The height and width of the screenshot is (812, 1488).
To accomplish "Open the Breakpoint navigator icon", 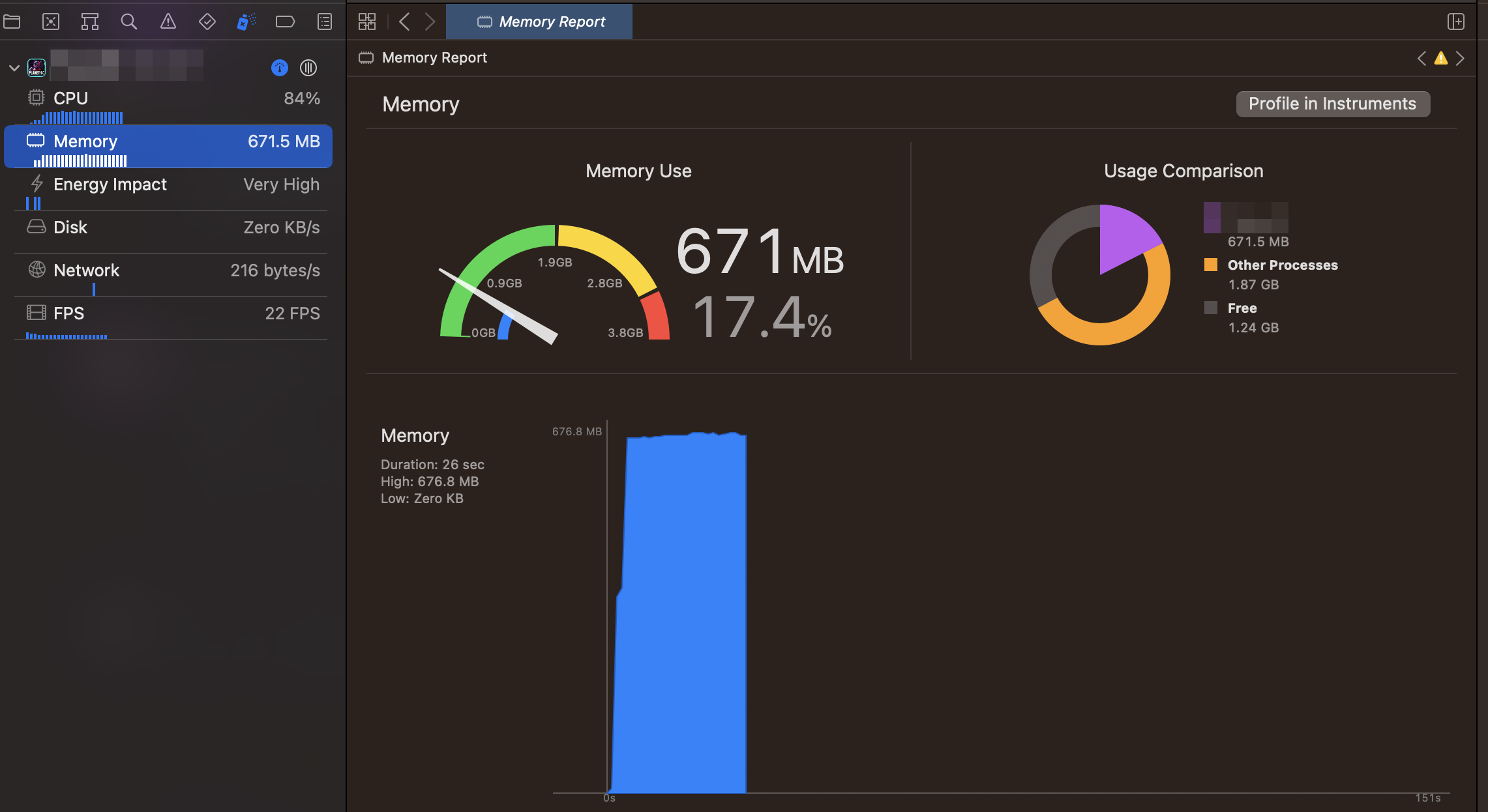I will pos(286,22).
